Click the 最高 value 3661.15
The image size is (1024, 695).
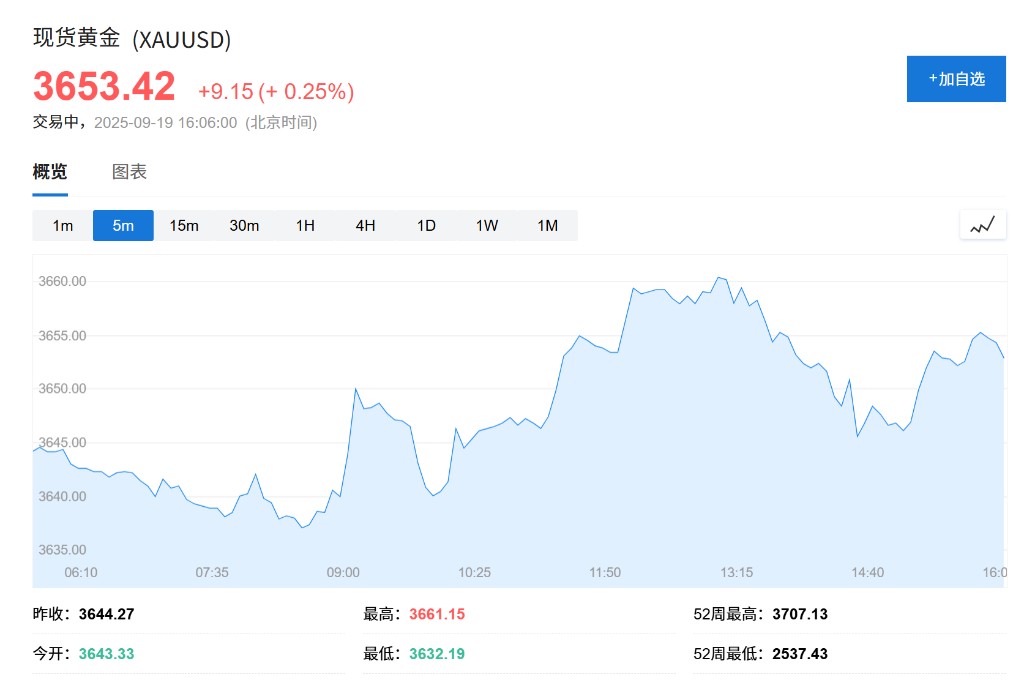(x=437, y=614)
